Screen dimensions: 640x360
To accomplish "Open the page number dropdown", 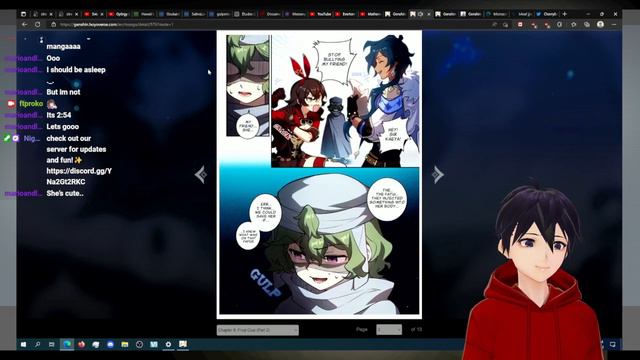I will 389,329.
